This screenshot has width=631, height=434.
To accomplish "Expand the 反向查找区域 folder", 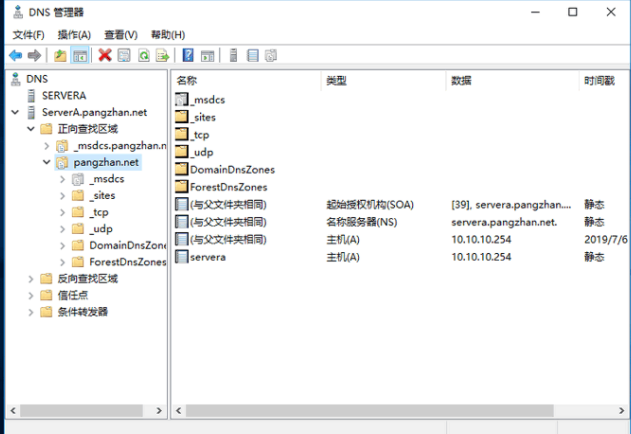I will (31, 279).
